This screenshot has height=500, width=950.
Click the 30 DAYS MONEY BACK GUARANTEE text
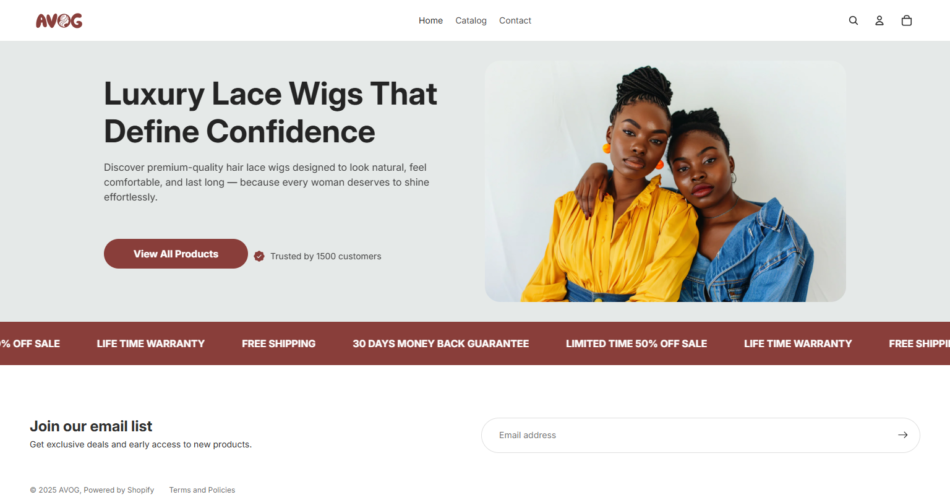440,344
